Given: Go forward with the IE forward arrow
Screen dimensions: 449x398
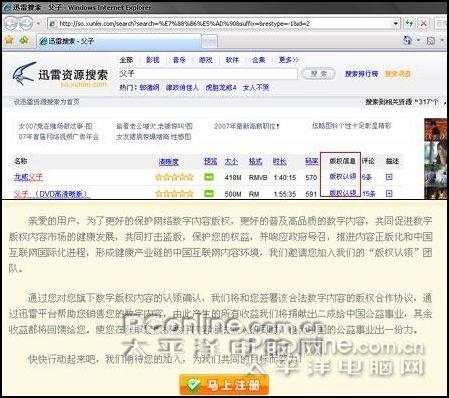Looking at the screenshot, I should click(x=25, y=24).
